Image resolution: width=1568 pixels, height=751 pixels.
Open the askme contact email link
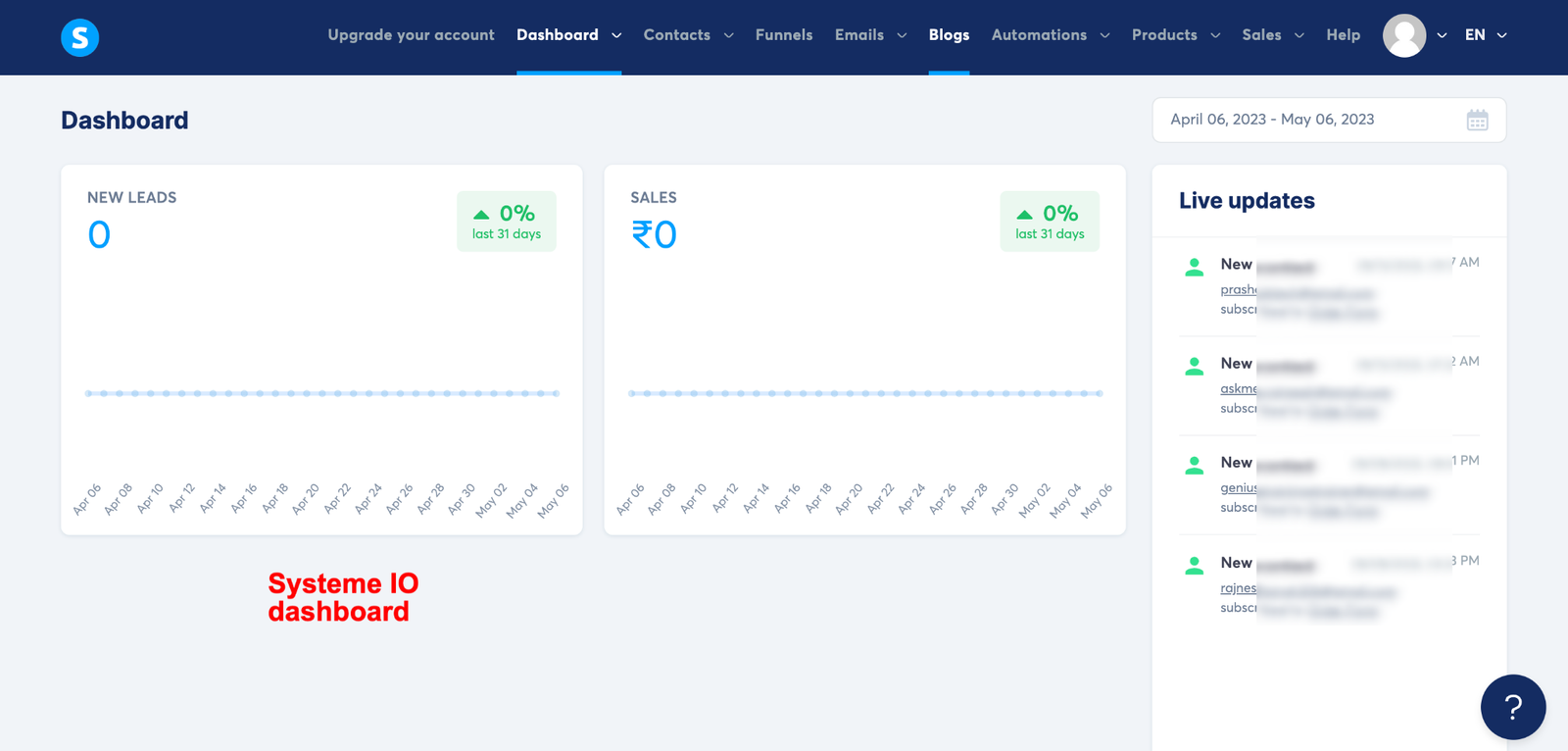click(x=1305, y=390)
